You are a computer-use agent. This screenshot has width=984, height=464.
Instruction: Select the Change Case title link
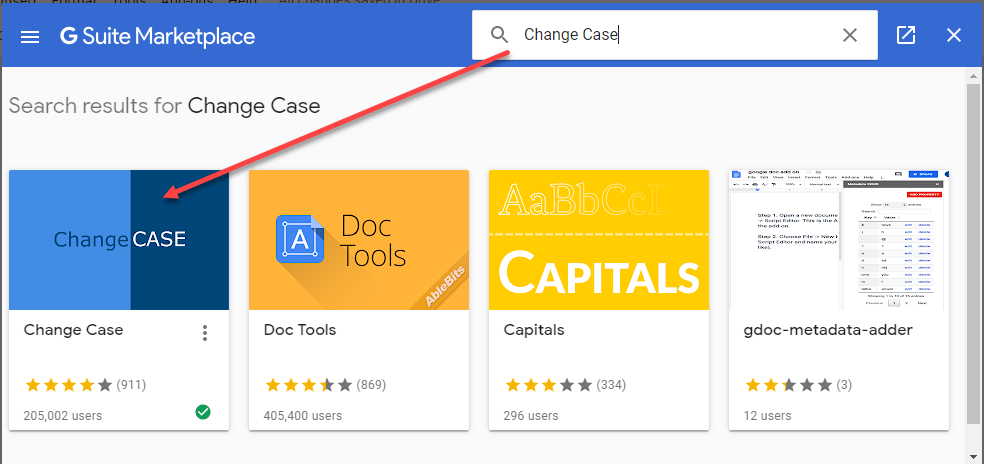coord(73,330)
